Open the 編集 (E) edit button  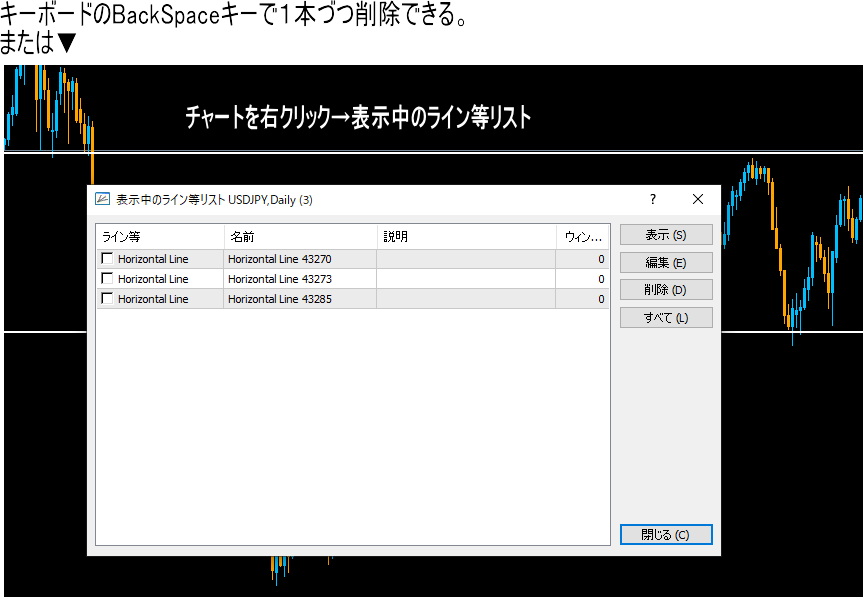click(665, 263)
